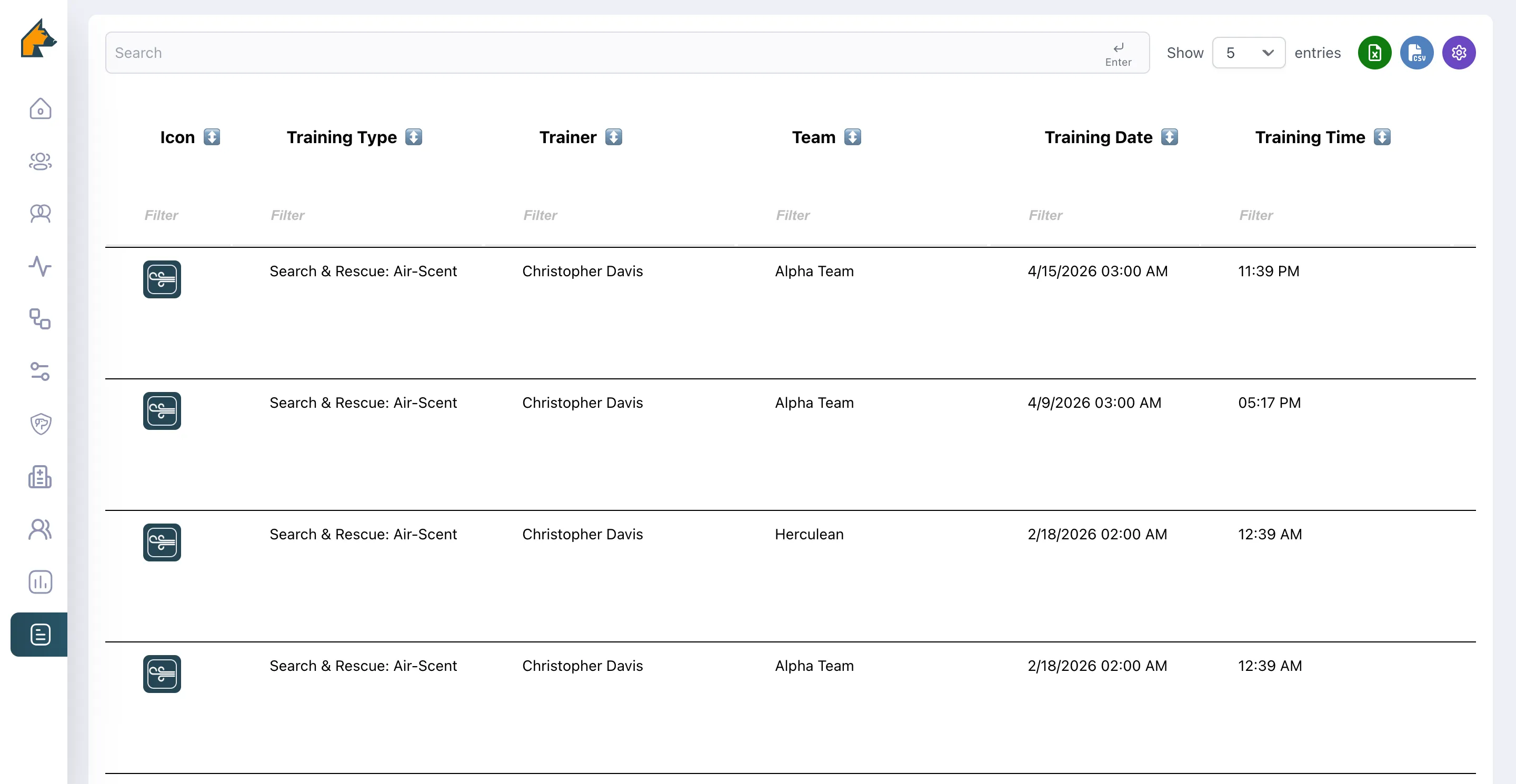Image resolution: width=1516 pixels, height=784 pixels.
Task: Sort by Trainer column
Action: [x=614, y=137]
